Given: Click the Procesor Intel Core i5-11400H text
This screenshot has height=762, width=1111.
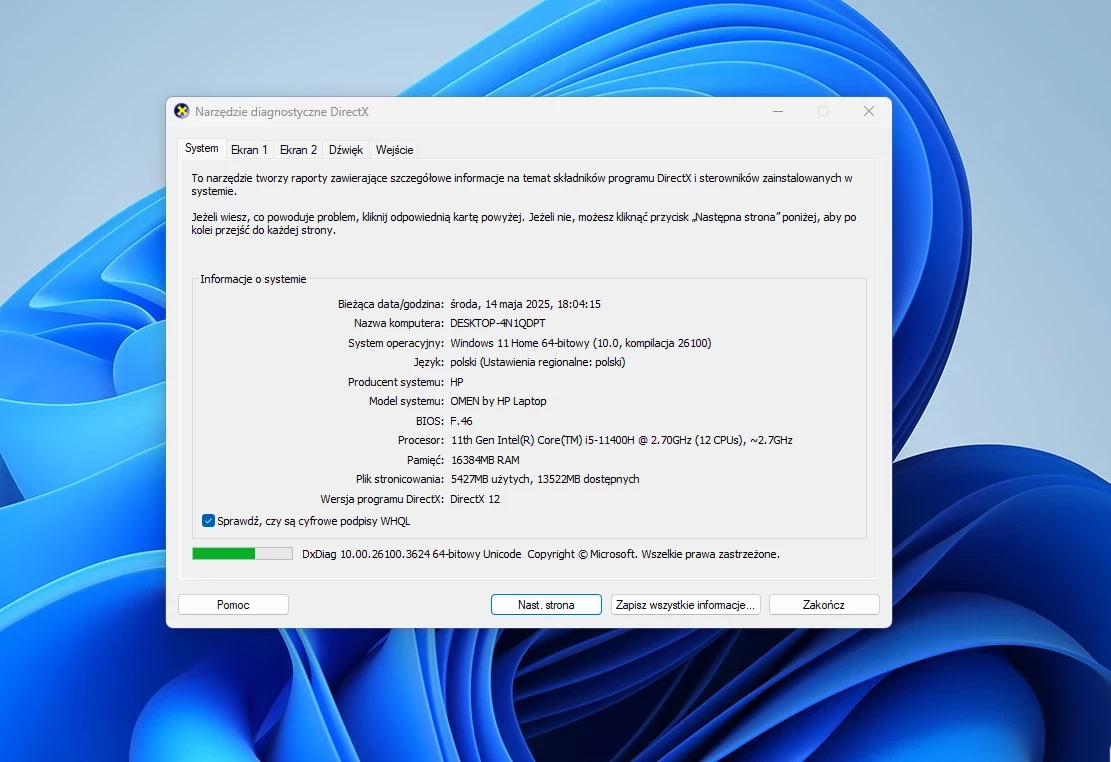Looking at the screenshot, I should pyautogui.click(x=620, y=440).
